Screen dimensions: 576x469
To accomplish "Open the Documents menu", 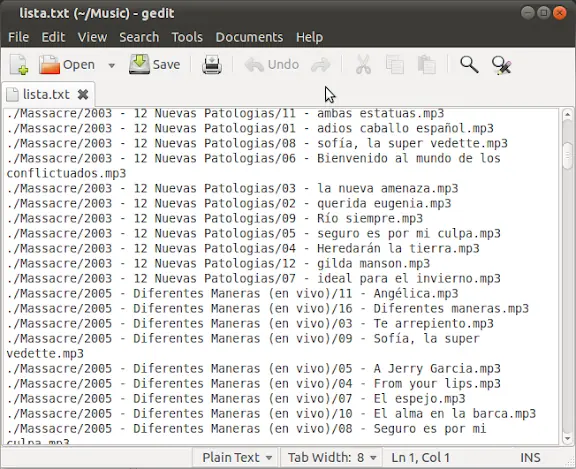I will pos(249,37).
